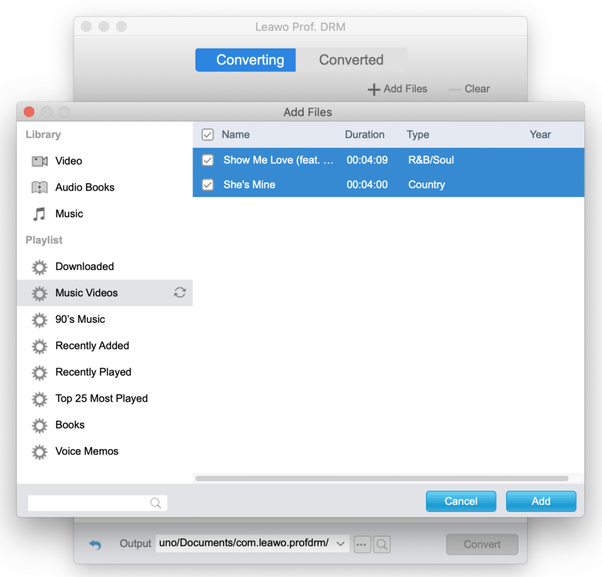Click the plus icon beside Add Files
This screenshot has width=602, height=577.
[374, 89]
